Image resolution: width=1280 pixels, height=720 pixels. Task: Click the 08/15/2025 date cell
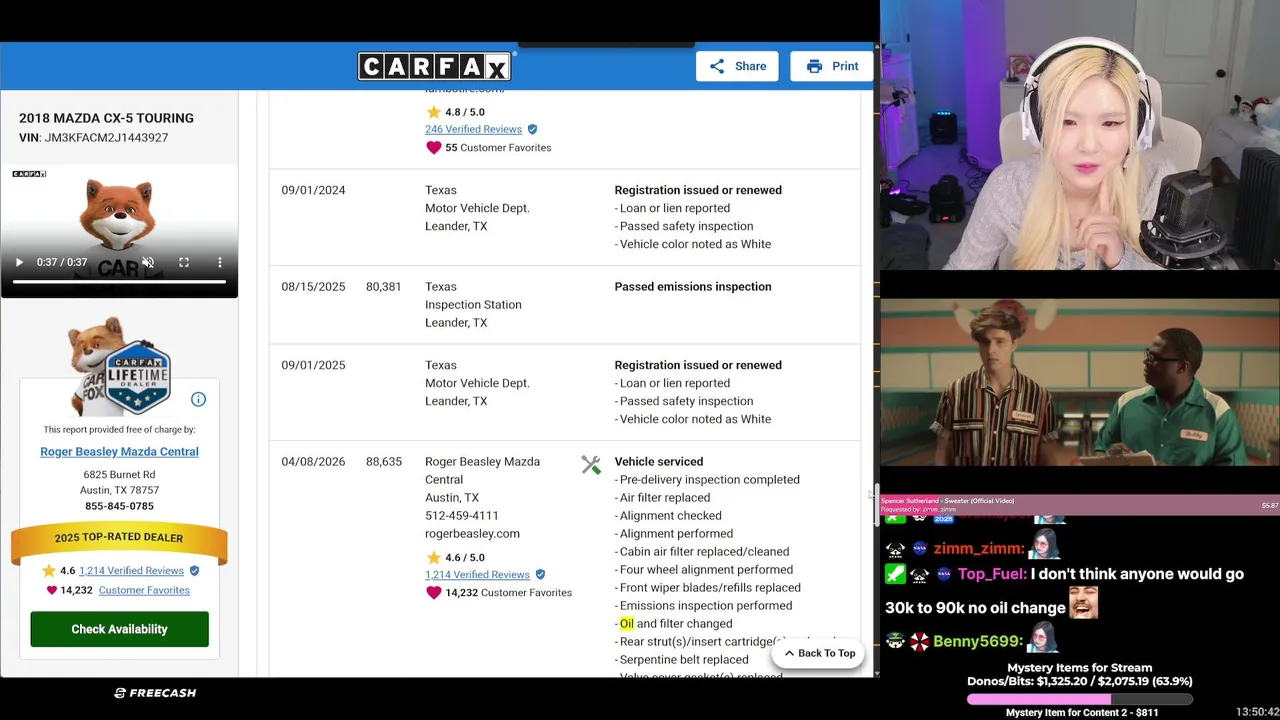tap(313, 286)
